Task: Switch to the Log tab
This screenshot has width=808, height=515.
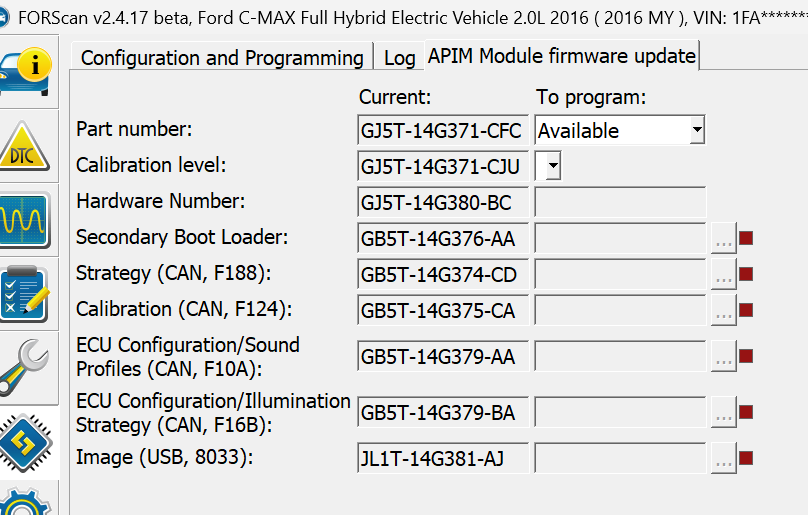Action: tap(399, 58)
